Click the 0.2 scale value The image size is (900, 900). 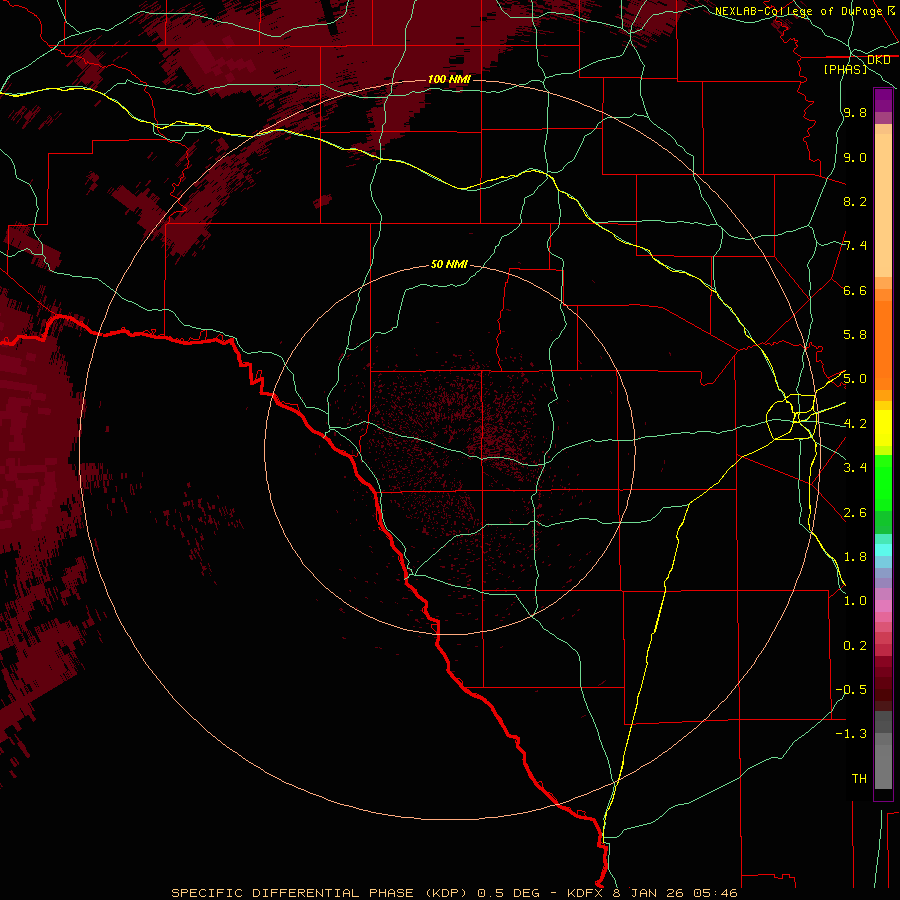tap(855, 645)
